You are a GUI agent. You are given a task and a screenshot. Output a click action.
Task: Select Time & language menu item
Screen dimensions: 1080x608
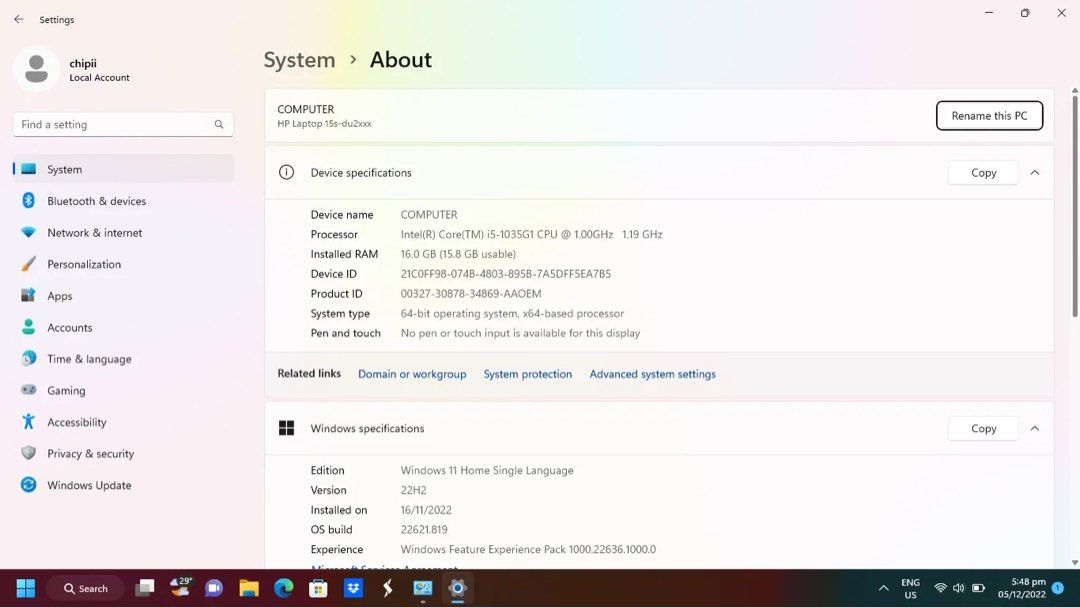(89, 359)
